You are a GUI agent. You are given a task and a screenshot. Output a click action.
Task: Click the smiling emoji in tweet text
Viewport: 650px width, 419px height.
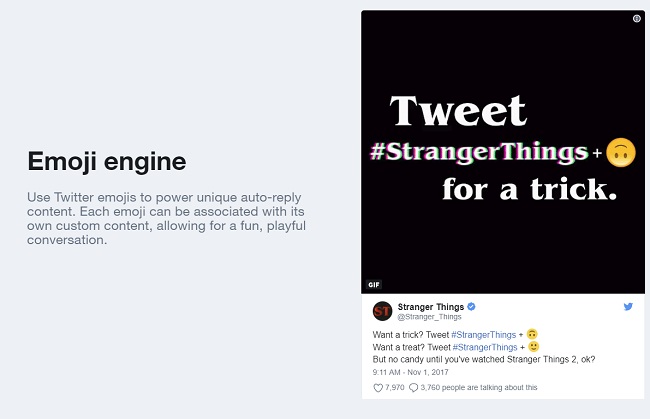click(532, 346)
